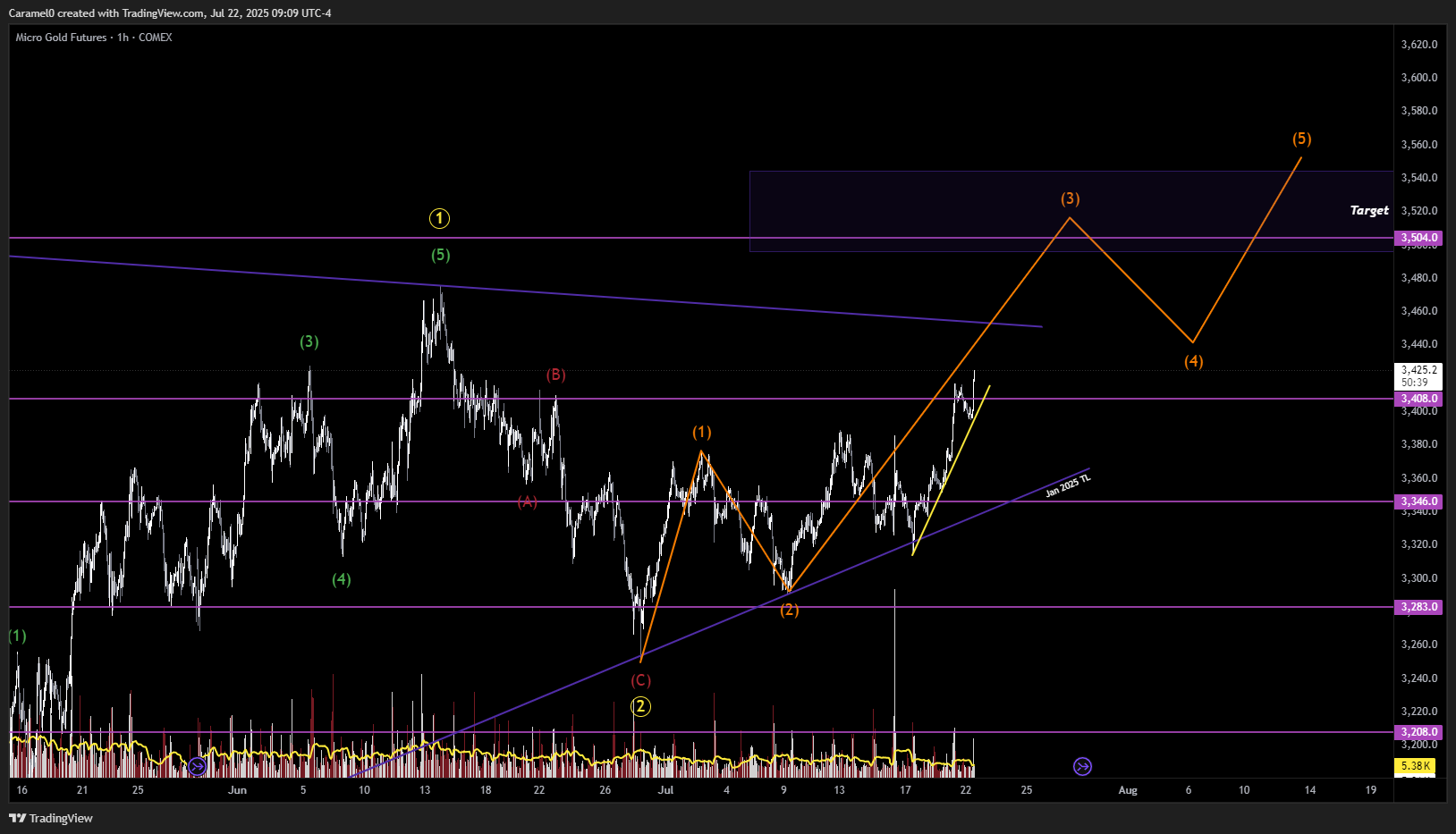Select the 3,208.0 price level label

[1419, 732]
